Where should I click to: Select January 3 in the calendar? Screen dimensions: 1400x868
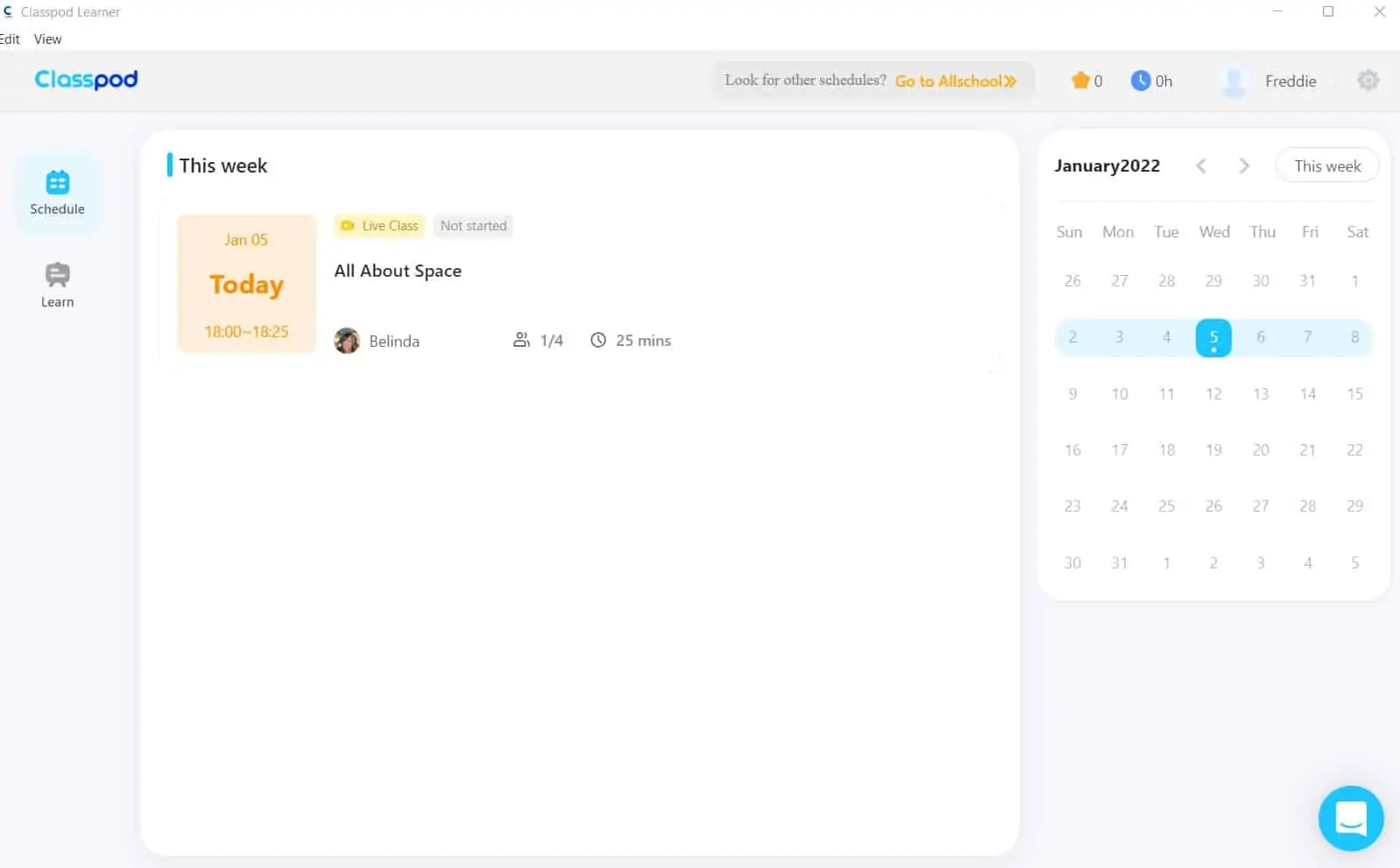pyautogui.click(x=1119, y=337)
